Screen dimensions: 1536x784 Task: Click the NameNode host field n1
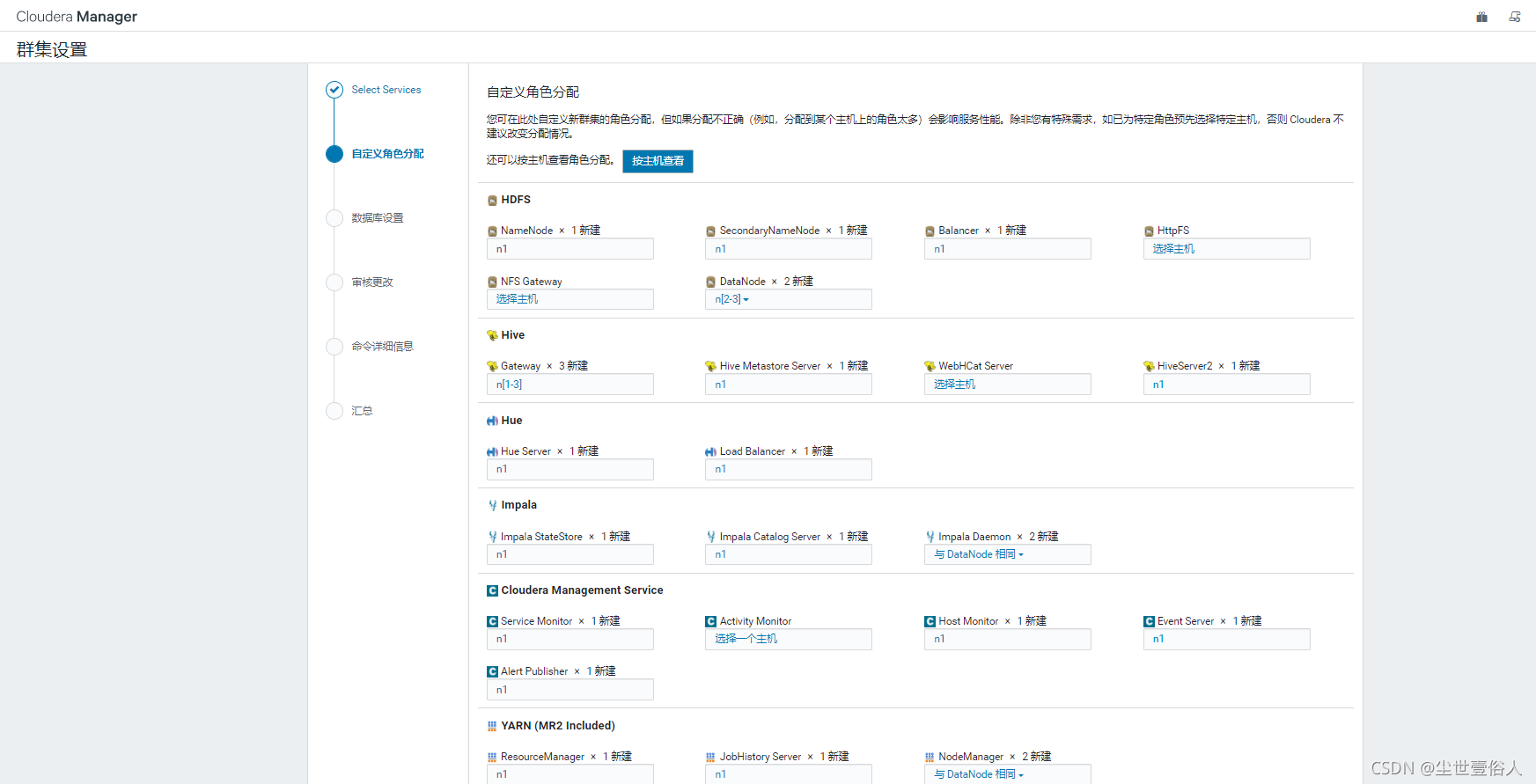(570, 249)
